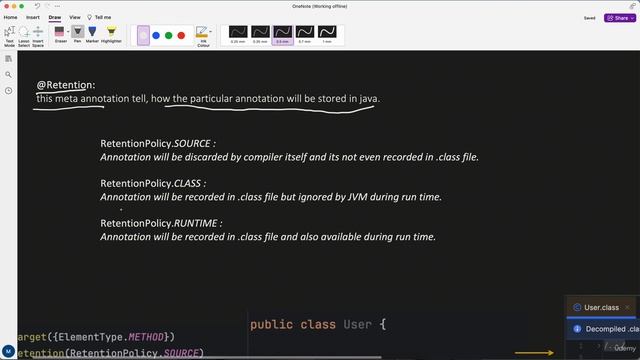This screenshot has width=640, height=360.
Task: Choose the blue ink color
Action: click(156, 36)
